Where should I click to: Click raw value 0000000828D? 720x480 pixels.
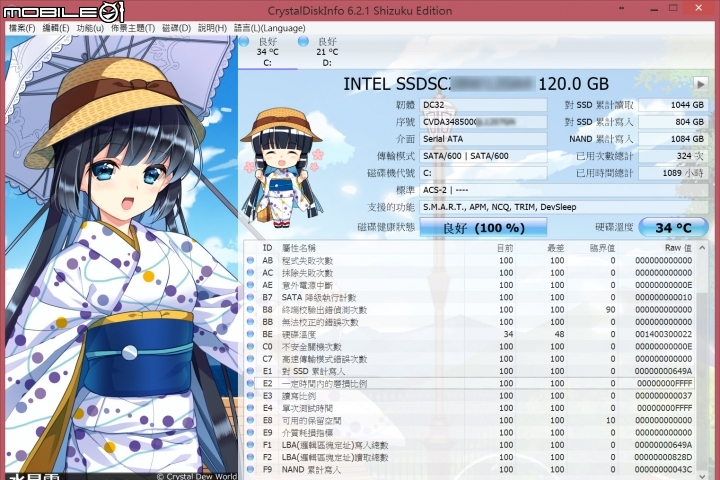pos(664,457)
